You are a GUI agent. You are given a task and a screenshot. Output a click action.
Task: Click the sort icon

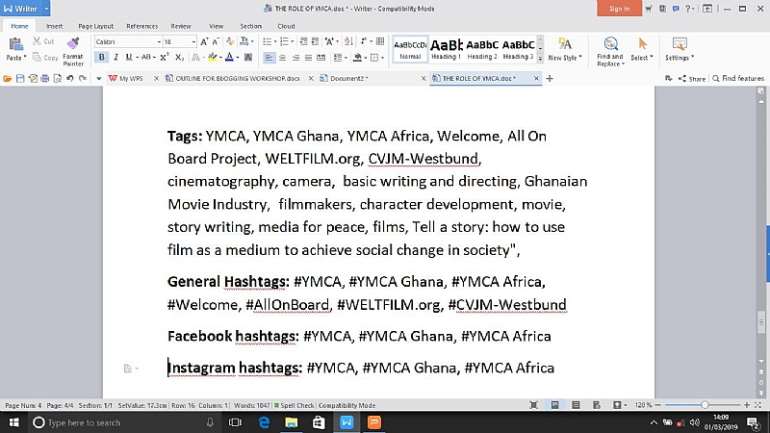pyautogui.click(x=349, y=42)
